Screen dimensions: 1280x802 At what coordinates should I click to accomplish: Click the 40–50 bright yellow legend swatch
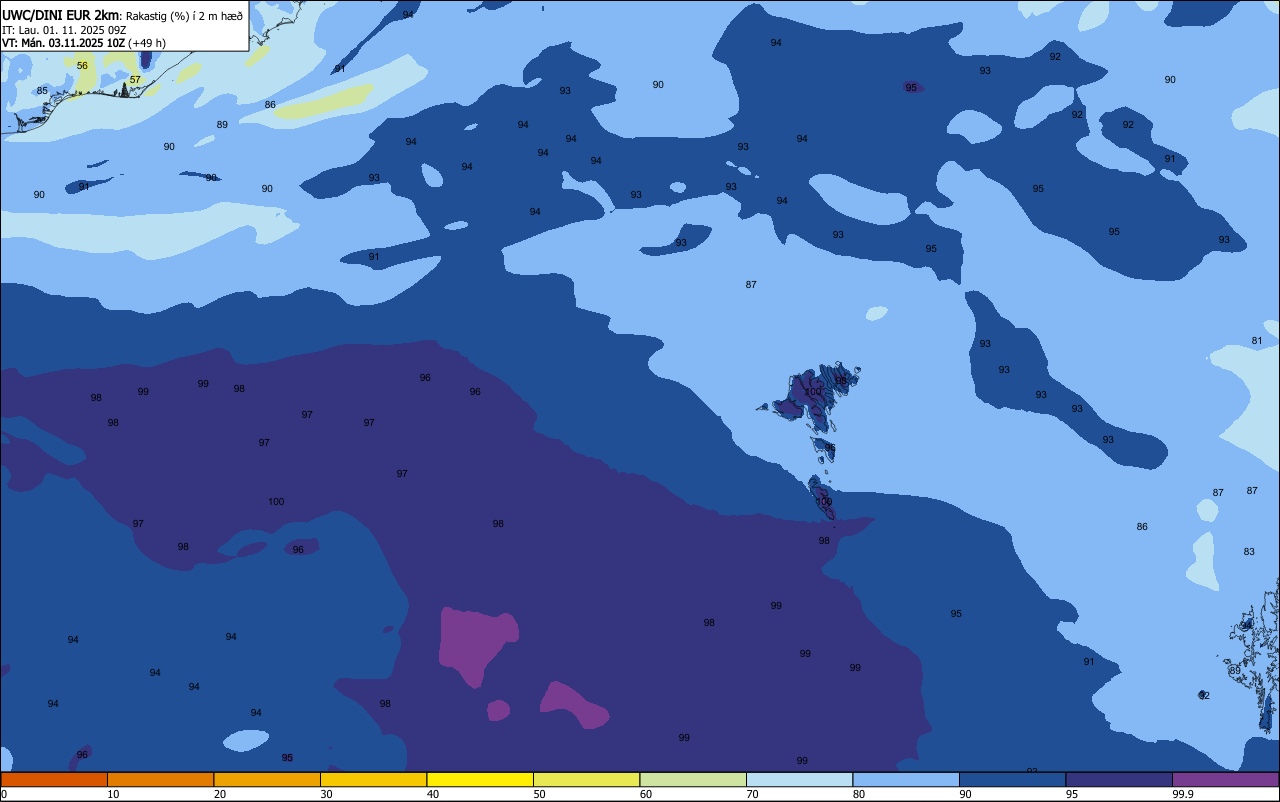[x=480, y=779]
